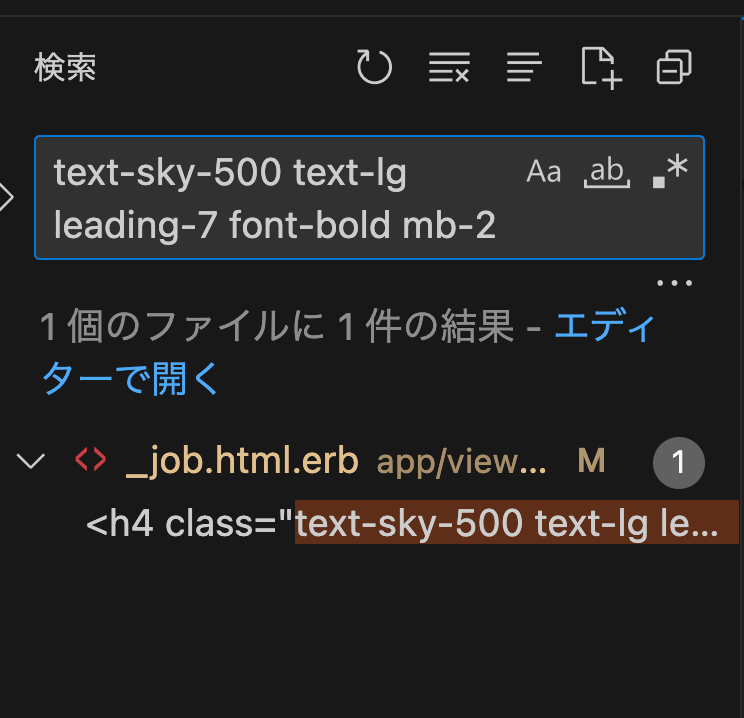The width and height of the screenshot is (744, 718).
Task: Clear search results icon
Action: pyautogui.click(x=449, y=67)
